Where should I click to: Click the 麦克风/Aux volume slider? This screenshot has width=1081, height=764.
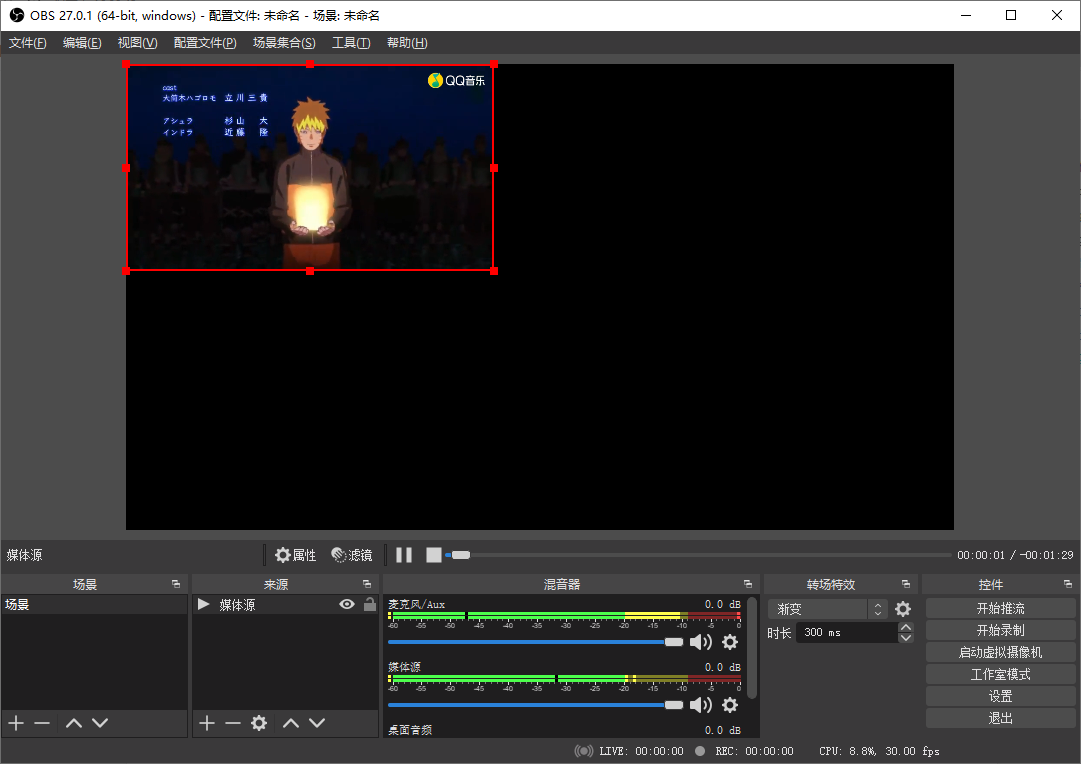pyautogui.click(x=535, y=642)
